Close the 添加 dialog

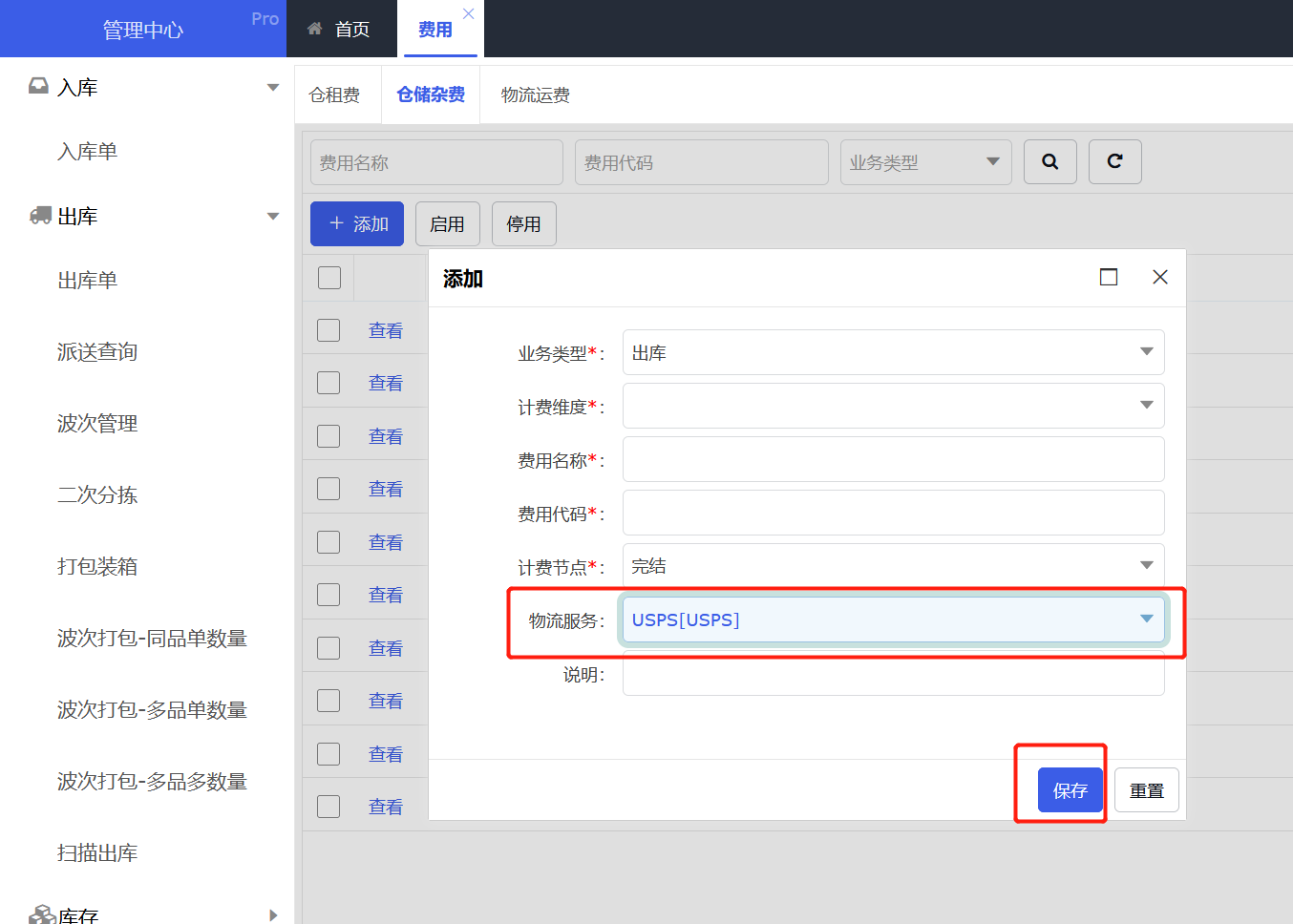[1160, 277]
